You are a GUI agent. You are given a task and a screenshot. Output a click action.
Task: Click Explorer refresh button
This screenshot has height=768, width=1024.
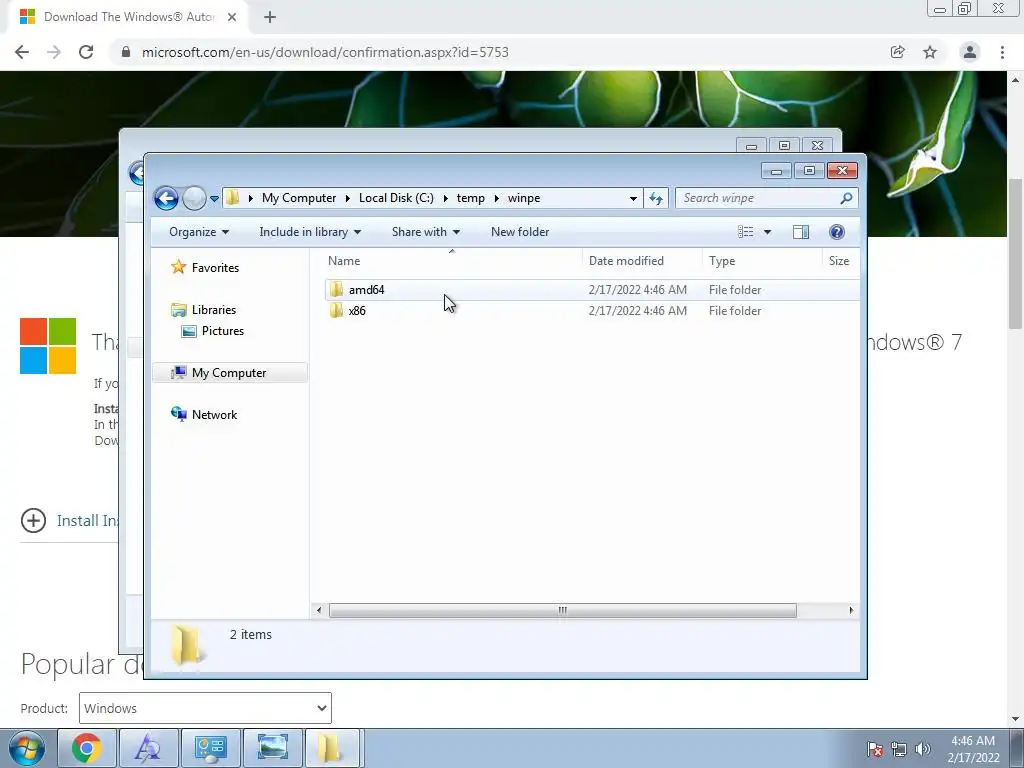coord(656,199)
